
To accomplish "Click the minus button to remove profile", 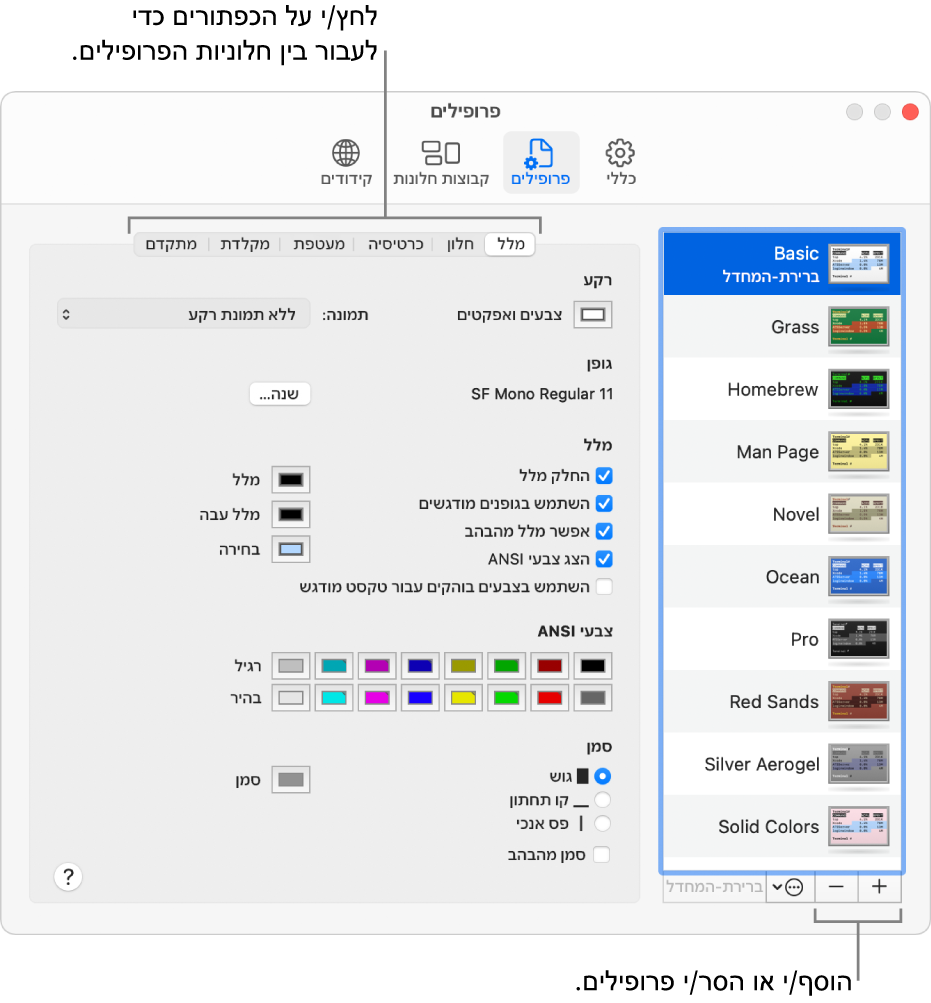I will click(x=836, y=887).
